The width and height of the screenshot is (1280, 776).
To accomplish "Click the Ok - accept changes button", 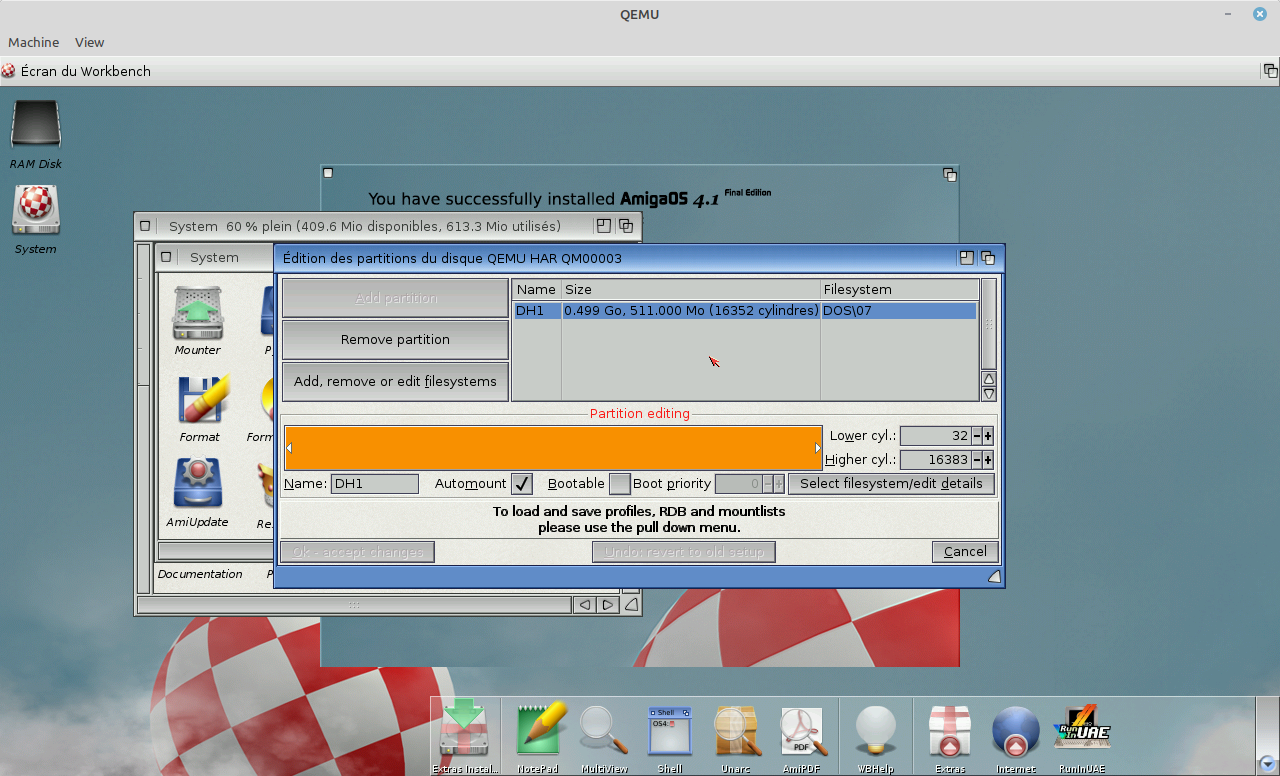I will 358,552.
